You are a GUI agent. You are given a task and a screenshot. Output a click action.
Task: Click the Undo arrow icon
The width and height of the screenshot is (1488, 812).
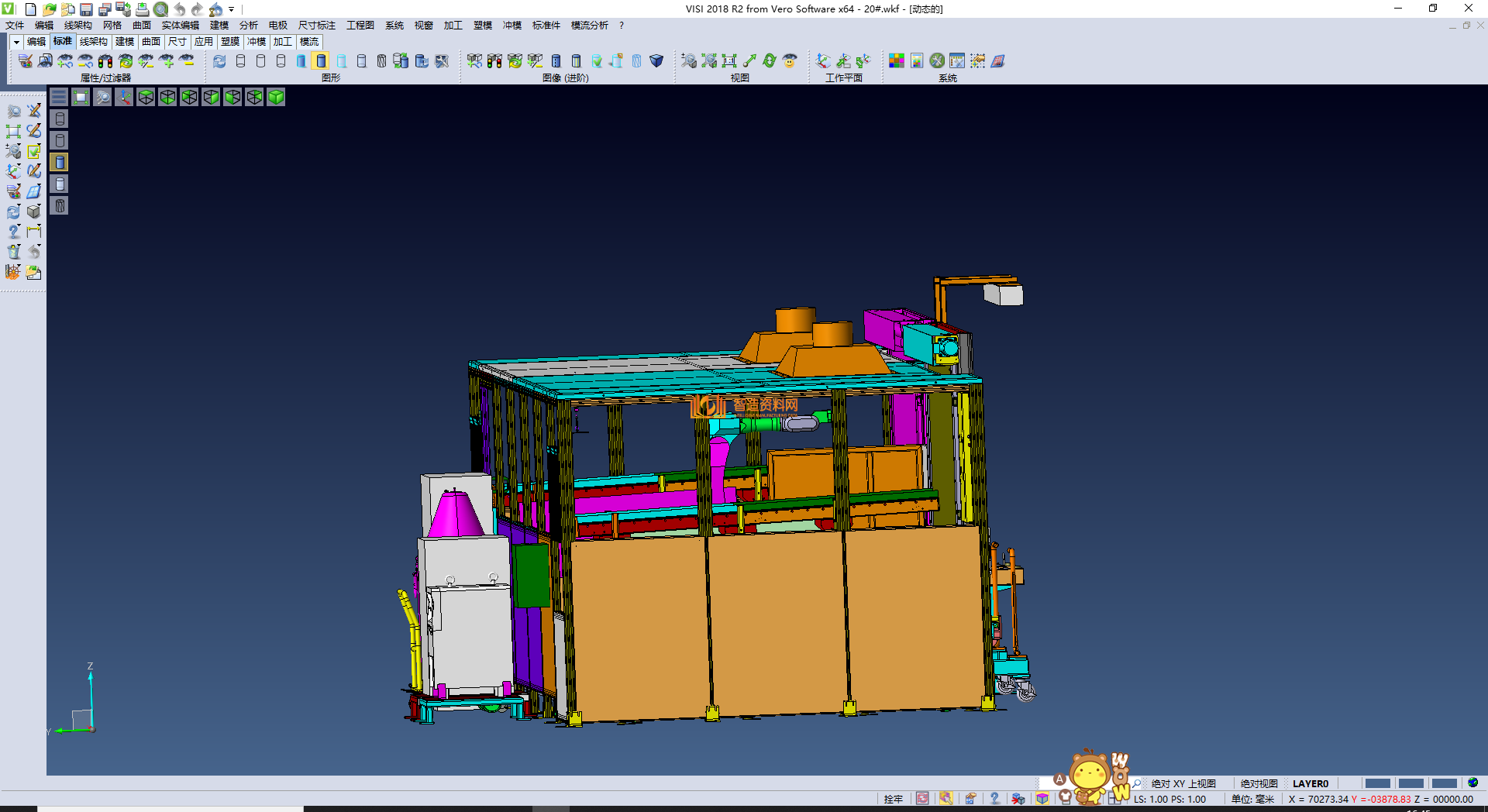[x=179, y=9]
